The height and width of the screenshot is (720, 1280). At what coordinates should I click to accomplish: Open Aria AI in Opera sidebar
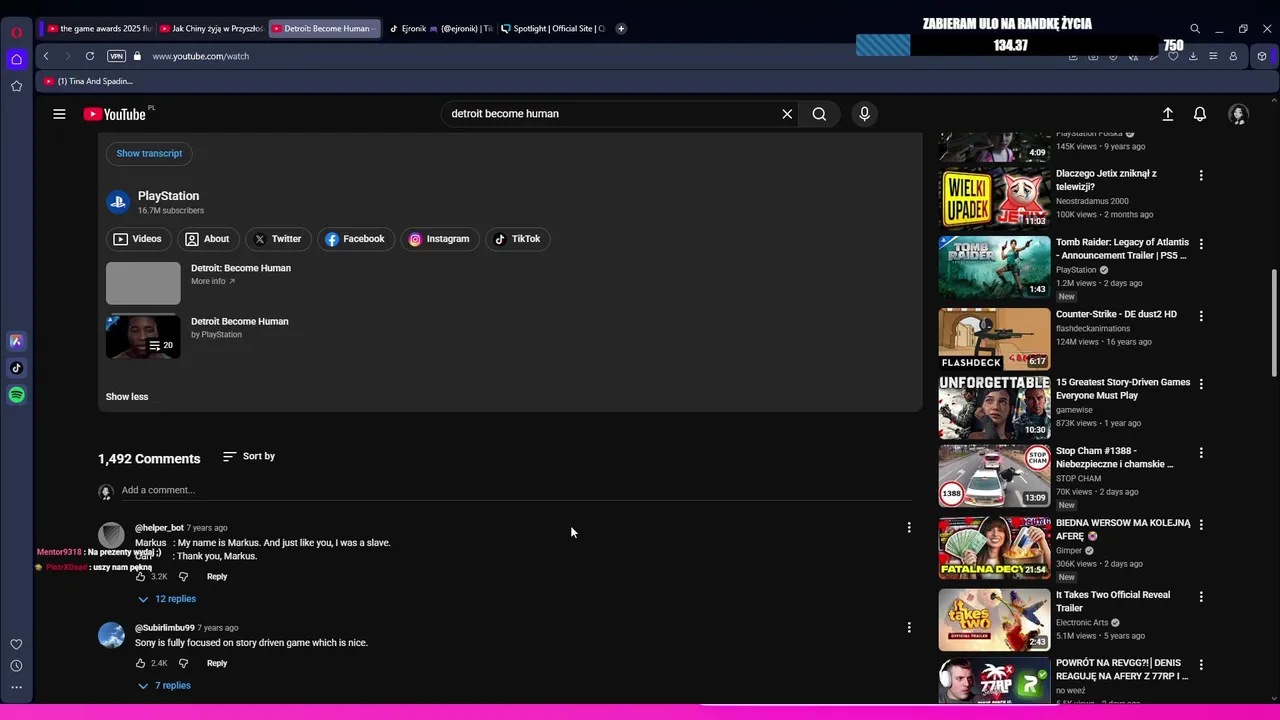point(16,341)
